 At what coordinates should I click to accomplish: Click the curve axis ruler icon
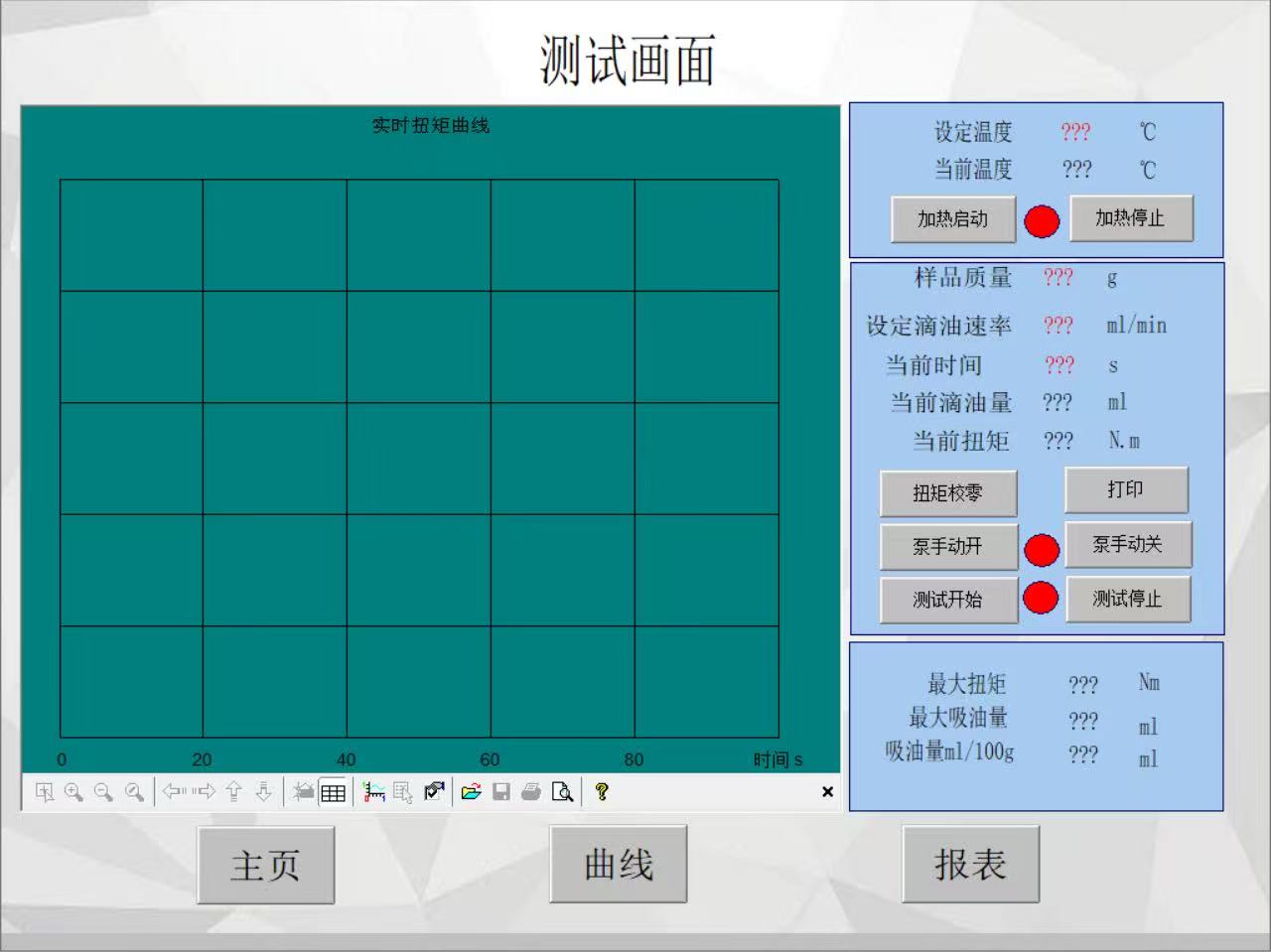tap(373, 792)
